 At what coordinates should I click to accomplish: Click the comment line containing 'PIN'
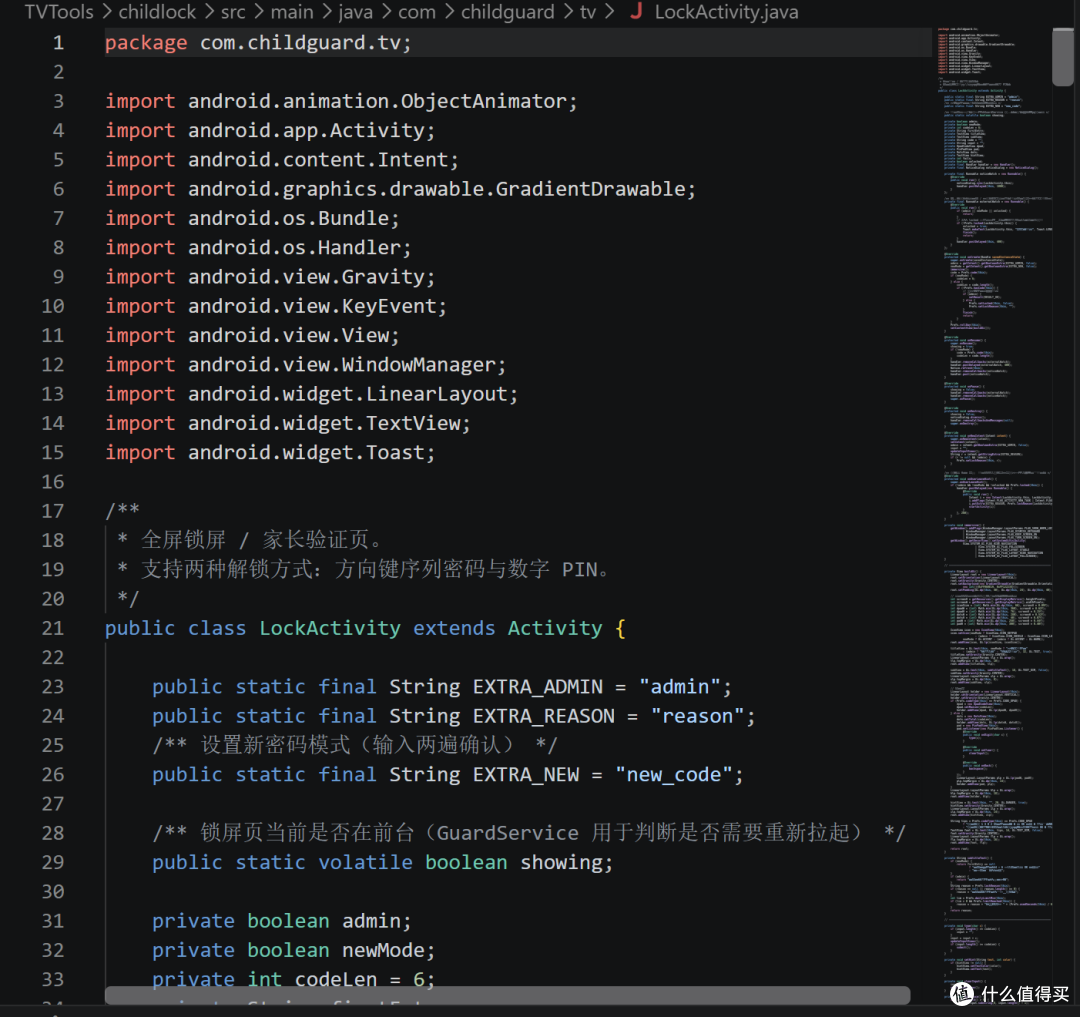point(364,569)
